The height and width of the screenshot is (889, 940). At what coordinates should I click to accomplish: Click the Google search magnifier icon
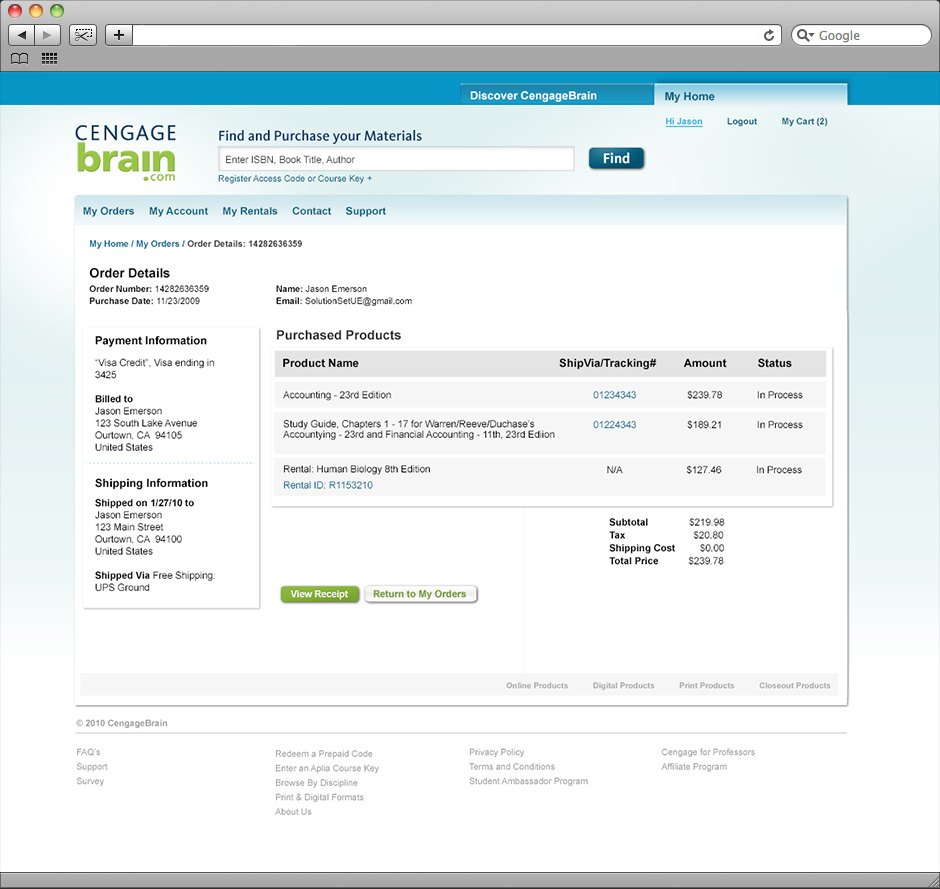(805, 35)
